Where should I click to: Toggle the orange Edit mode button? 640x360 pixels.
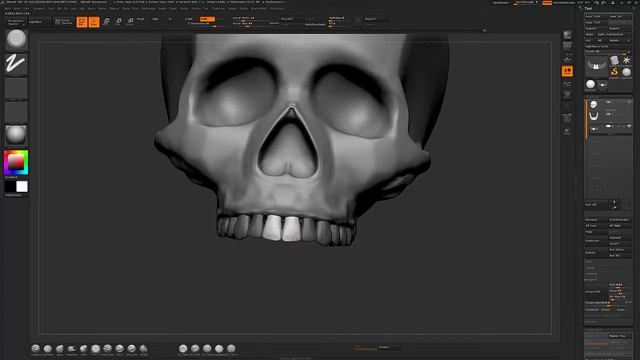click(82, 22)
